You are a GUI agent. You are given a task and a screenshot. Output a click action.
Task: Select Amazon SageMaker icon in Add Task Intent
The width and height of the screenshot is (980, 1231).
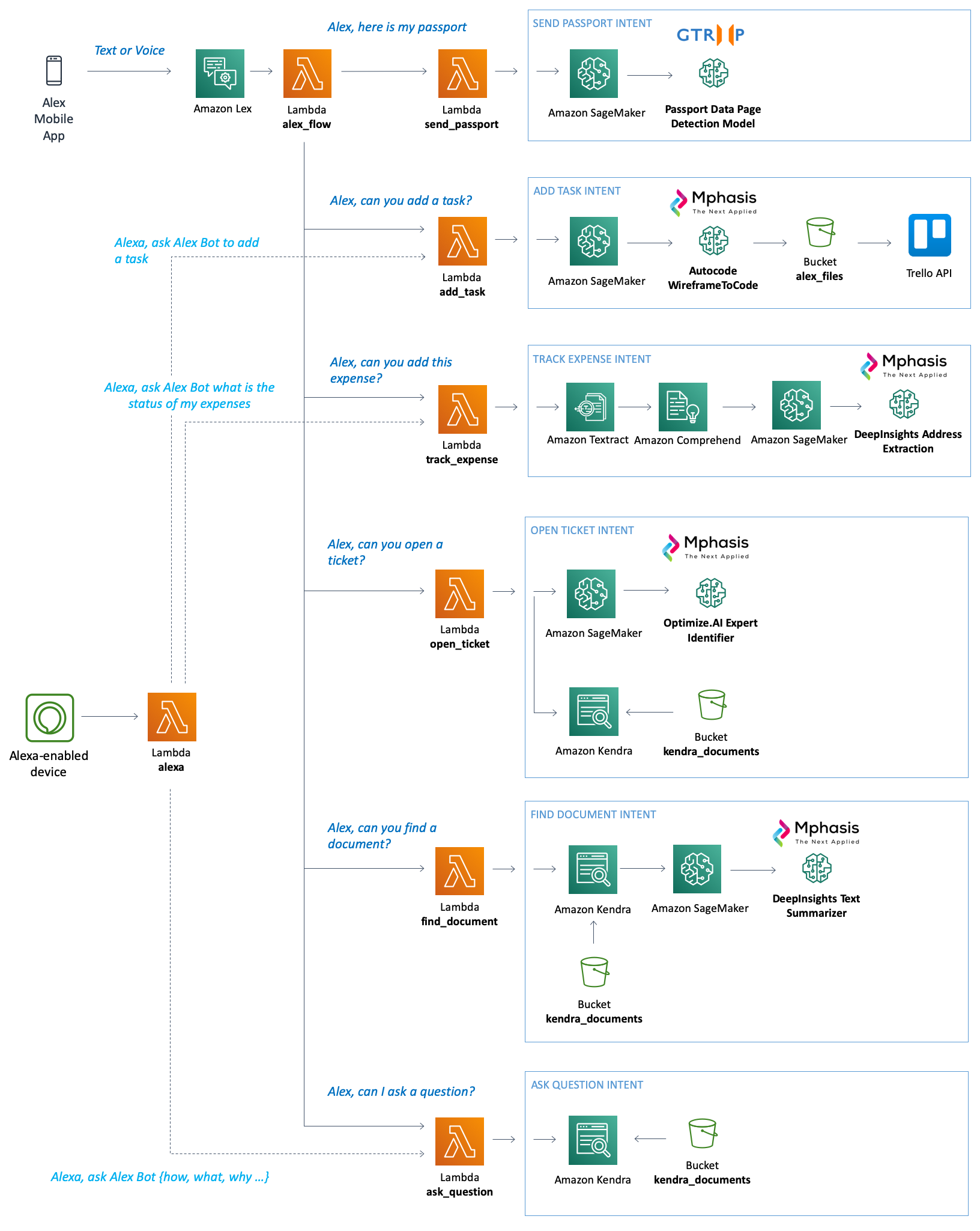point(594,241)
